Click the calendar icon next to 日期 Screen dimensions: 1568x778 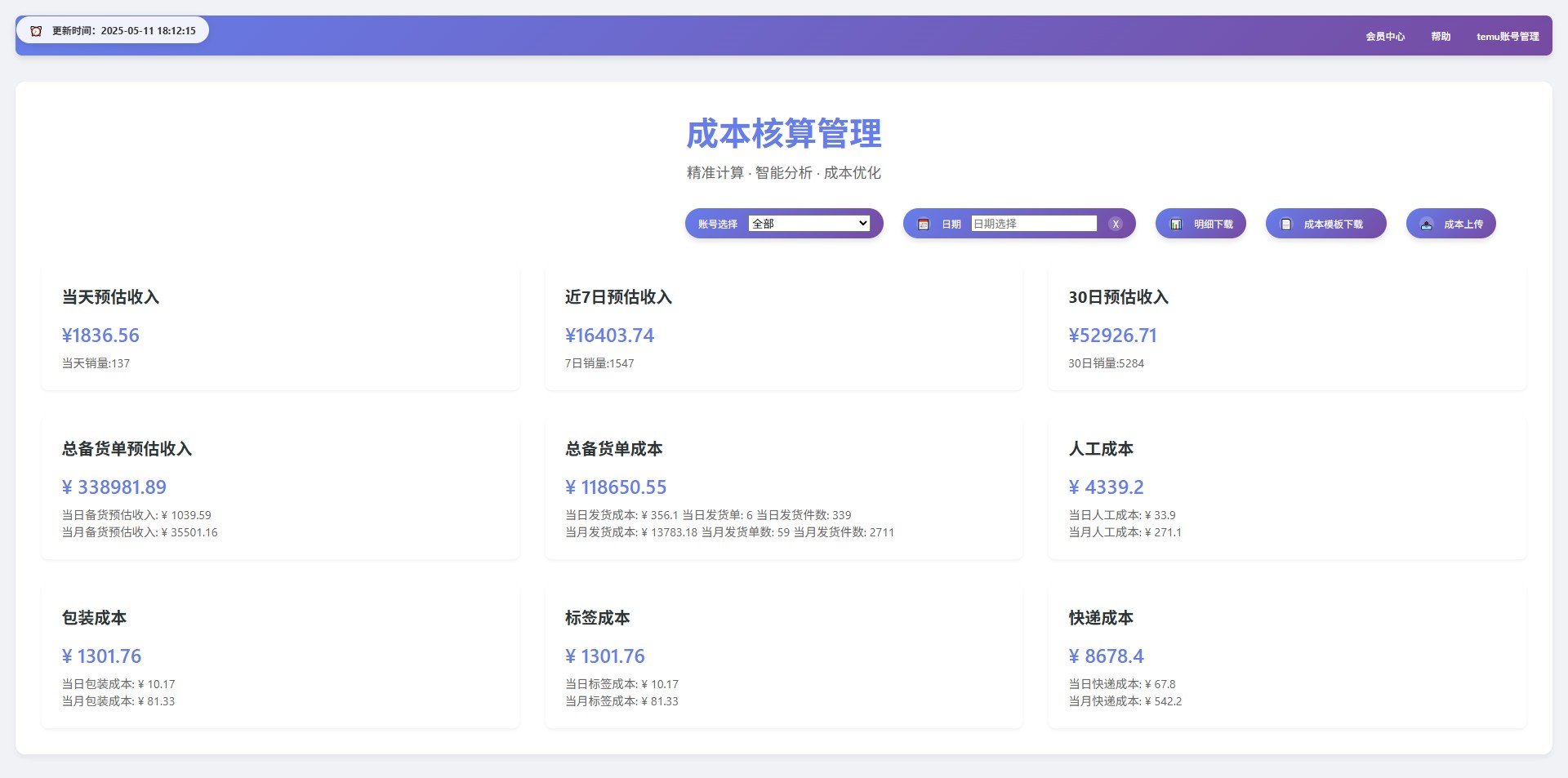(923, 223)
